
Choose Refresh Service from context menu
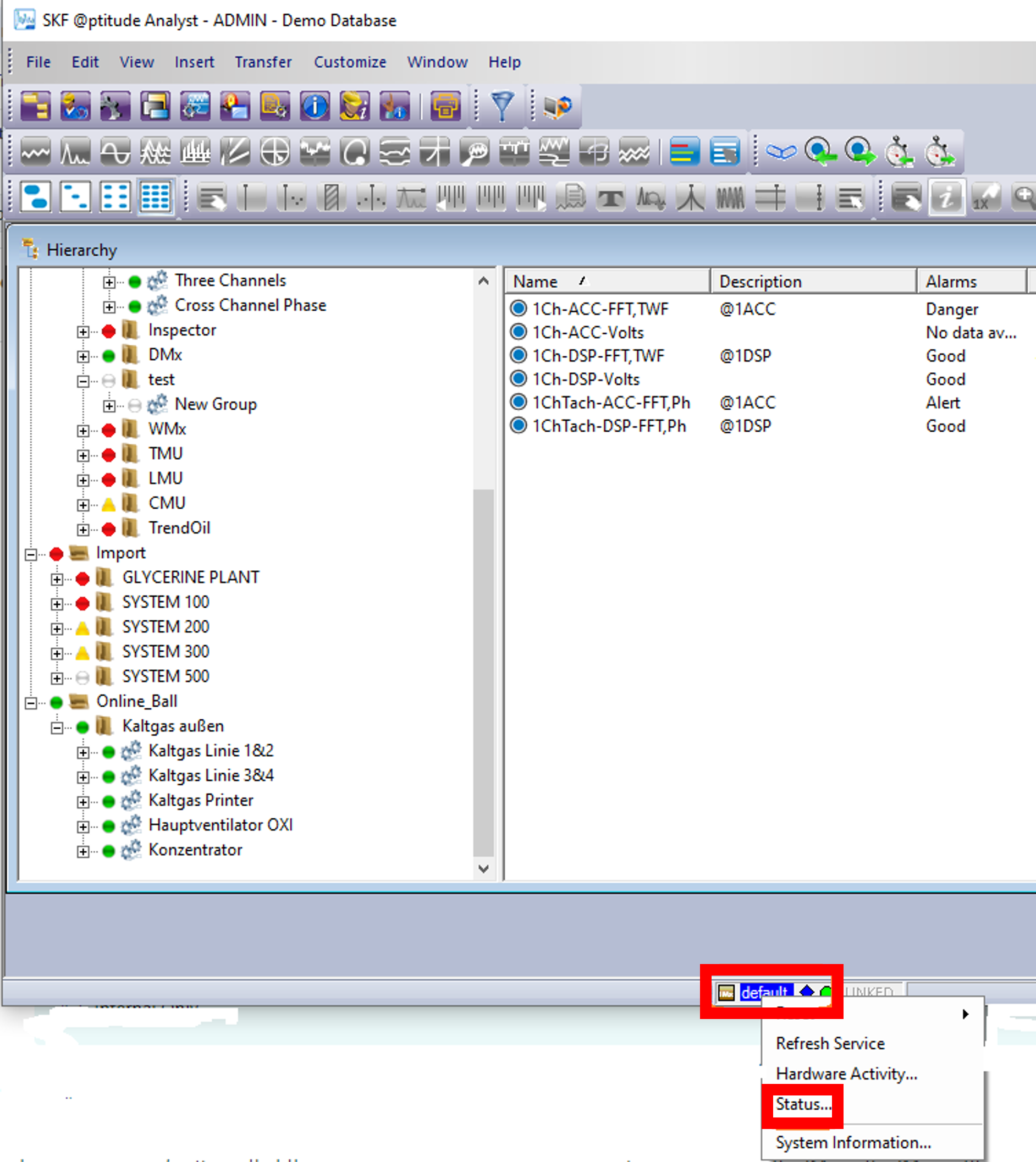tap(830, 1043)
